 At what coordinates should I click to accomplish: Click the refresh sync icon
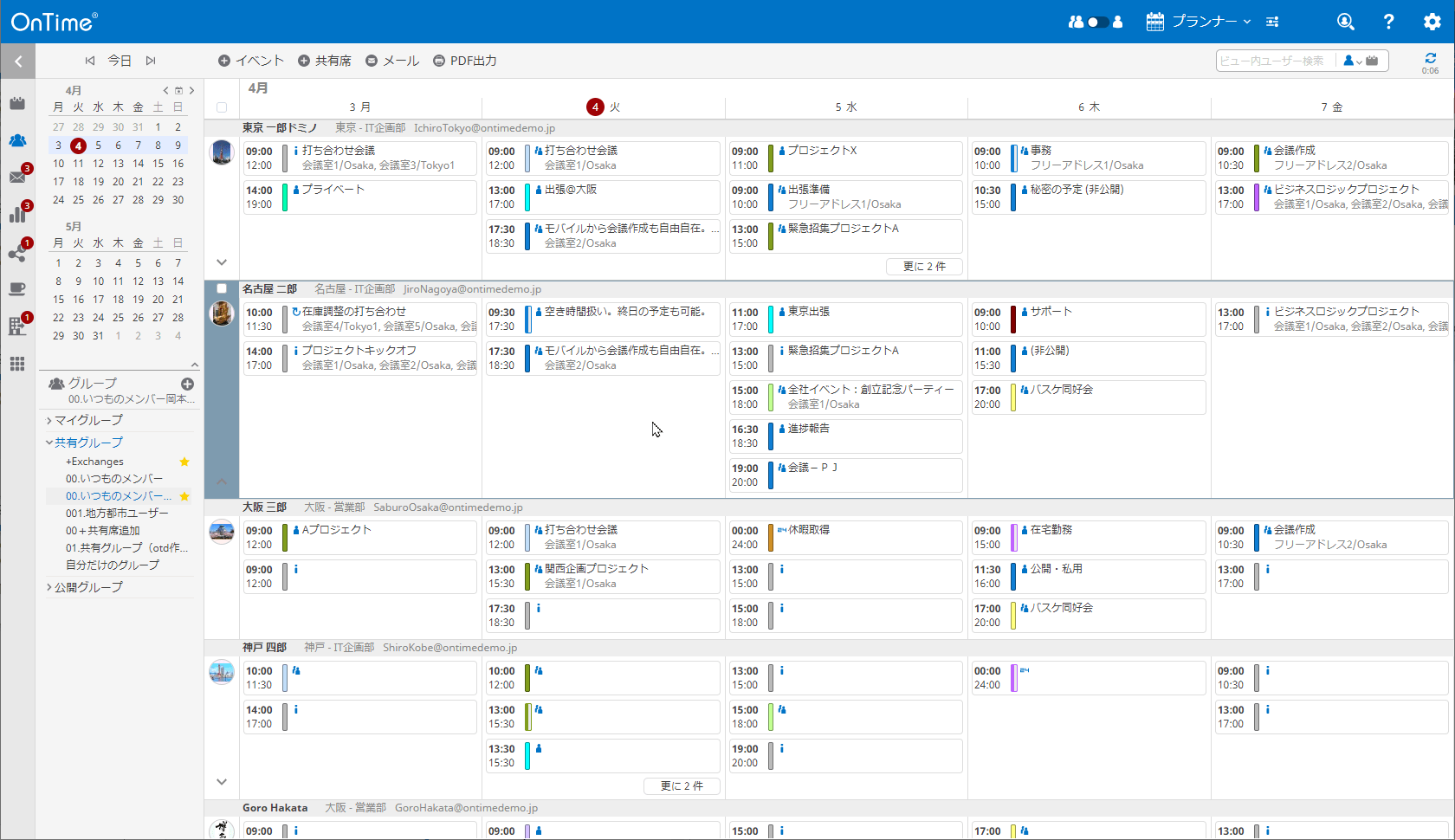pyautogui.click(x=1430, y=58)
